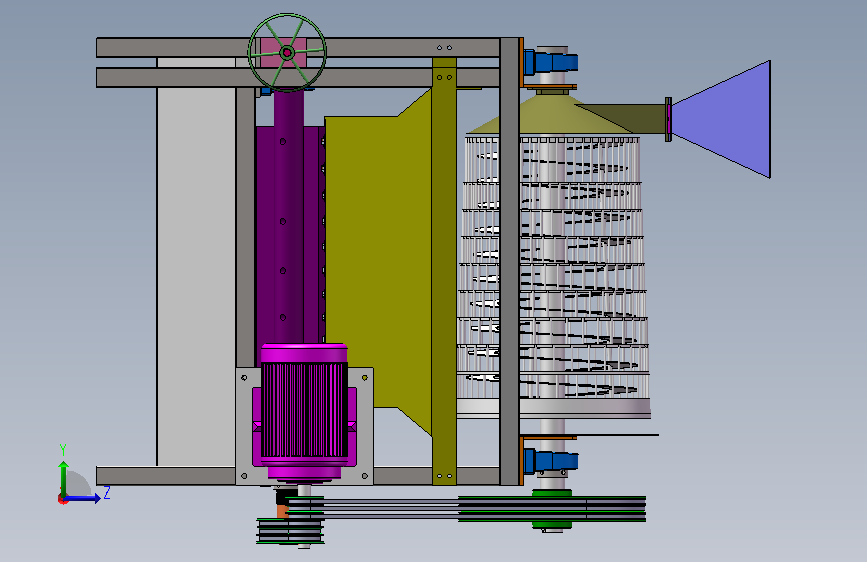The width and height of the screenshot is (867, 562).
Task: Click the blue Z axis arrow
Action: (83, 498)
